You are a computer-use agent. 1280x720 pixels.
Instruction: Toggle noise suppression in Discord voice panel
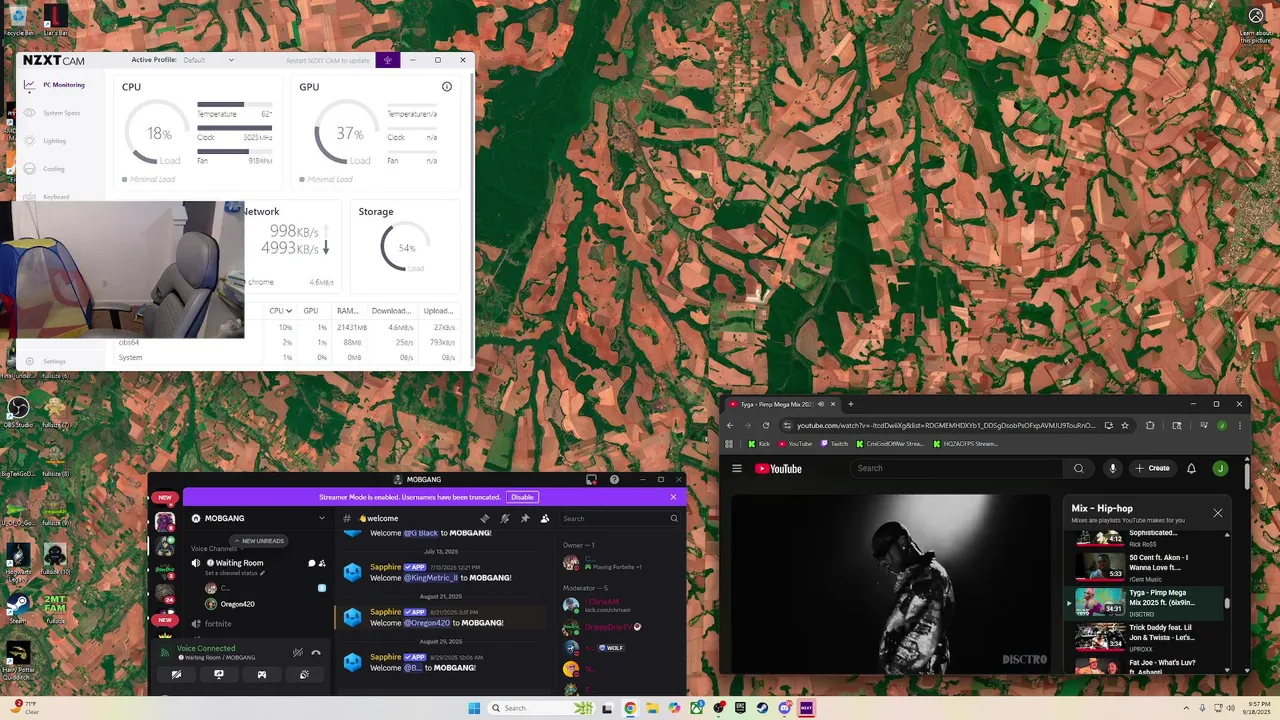[x=297, y=653]
